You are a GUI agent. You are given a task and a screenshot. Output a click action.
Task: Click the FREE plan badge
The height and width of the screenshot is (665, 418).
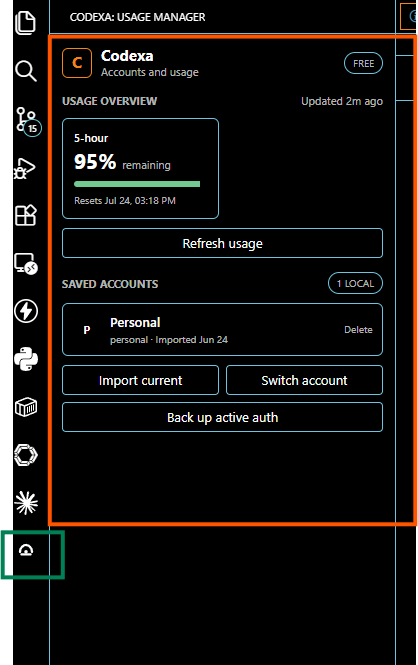363,64
